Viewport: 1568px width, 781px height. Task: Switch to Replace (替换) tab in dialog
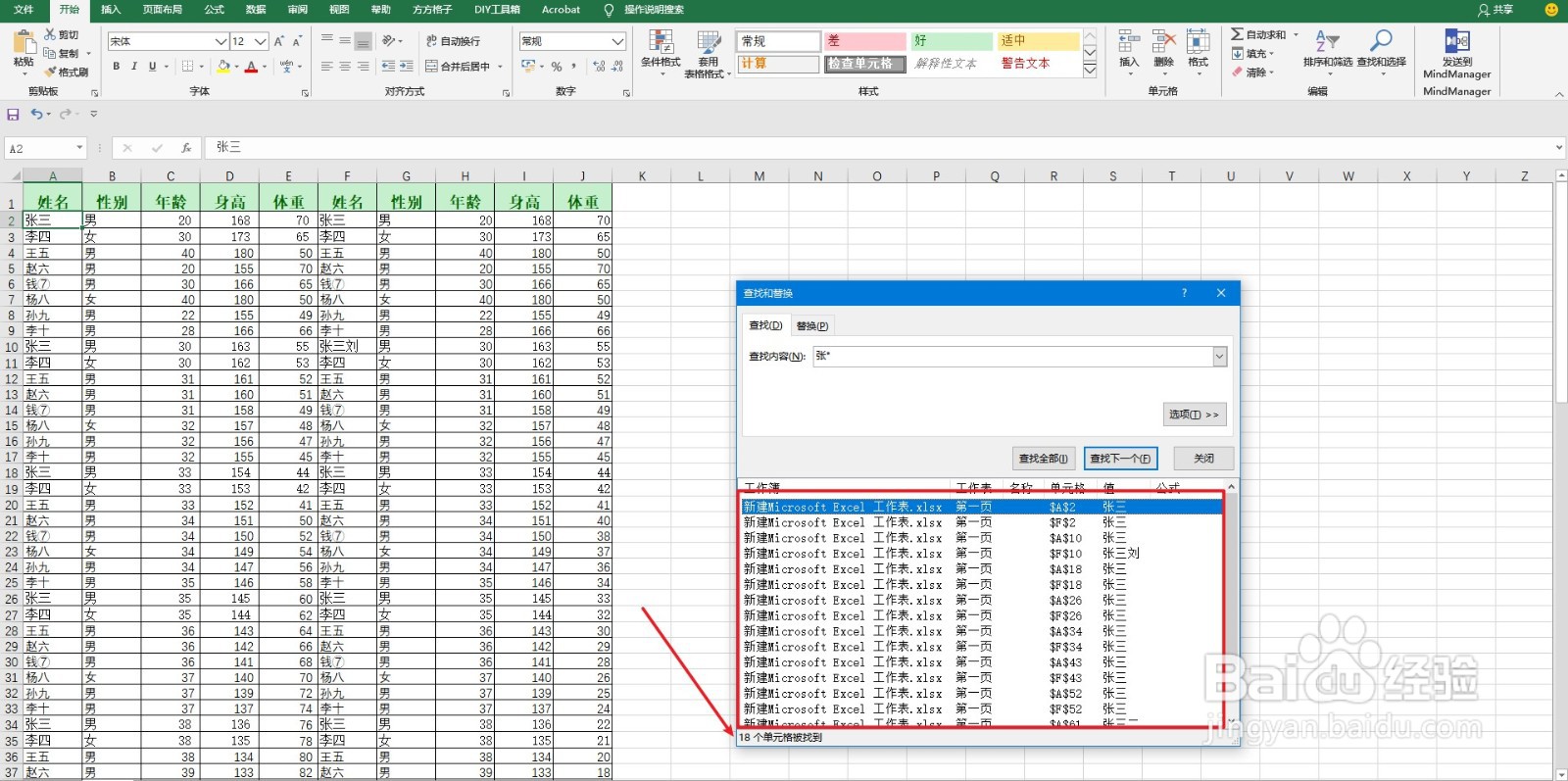tap(812, 325)
